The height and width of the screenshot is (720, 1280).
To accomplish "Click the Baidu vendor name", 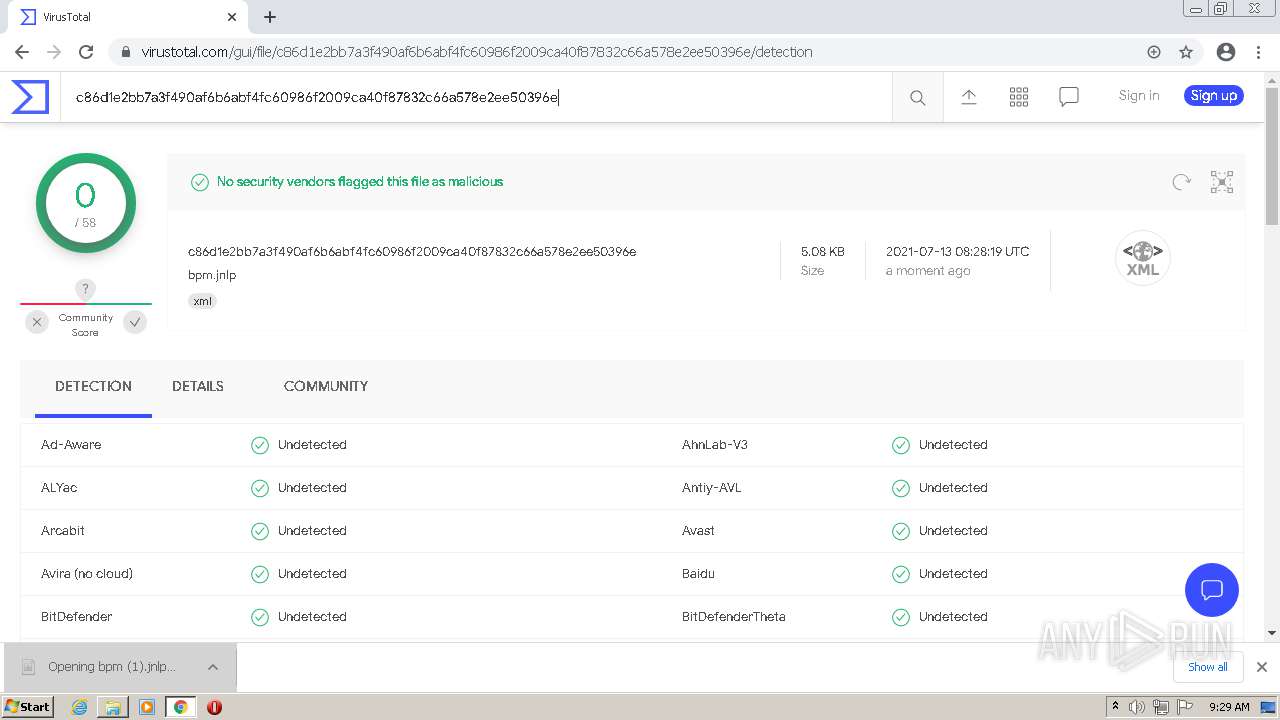I will [x=698, y=574].
